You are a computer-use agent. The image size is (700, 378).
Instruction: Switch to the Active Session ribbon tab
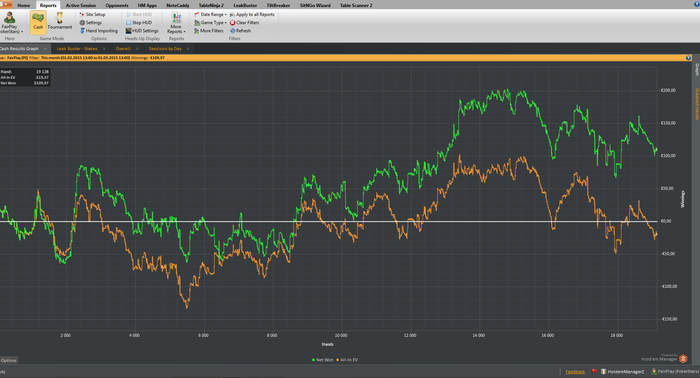(81, 5)
